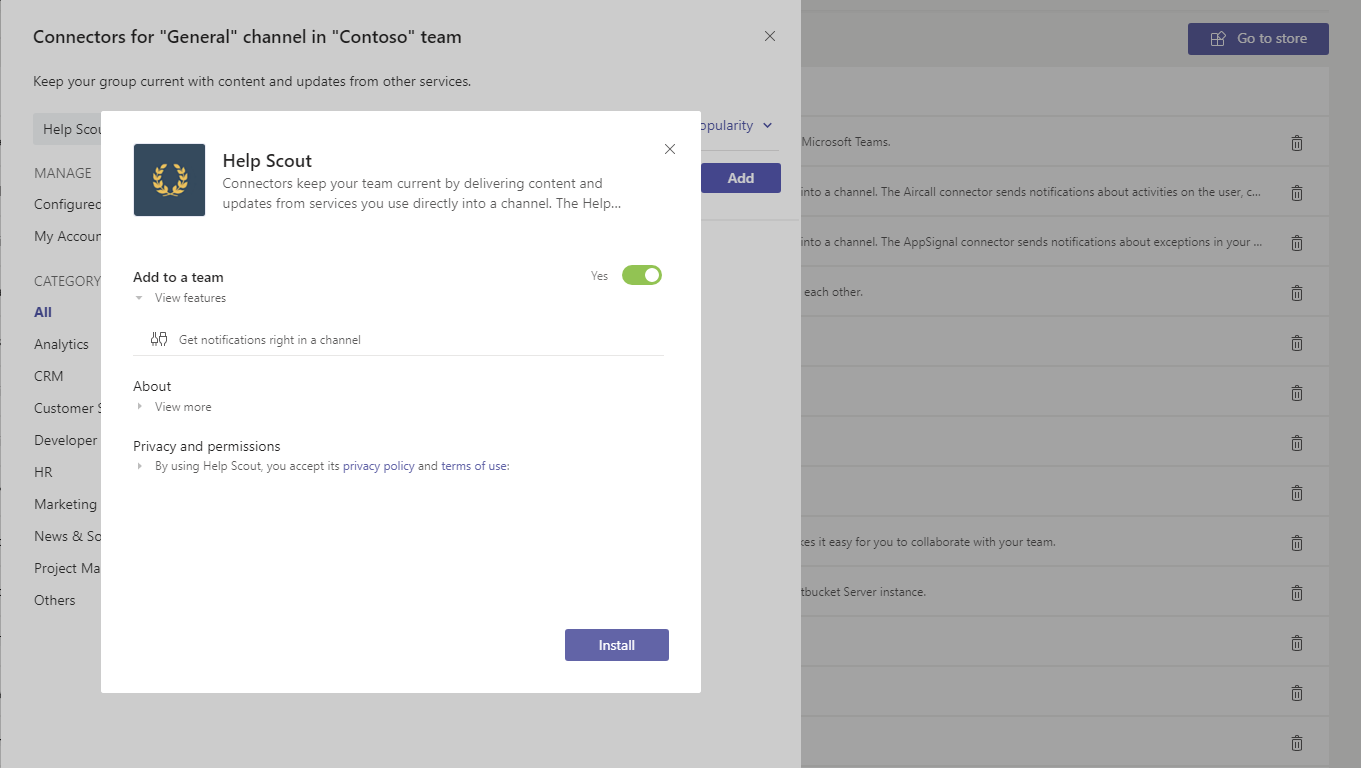Expand the Privacy and permissions details arrow

coord(139,466)
